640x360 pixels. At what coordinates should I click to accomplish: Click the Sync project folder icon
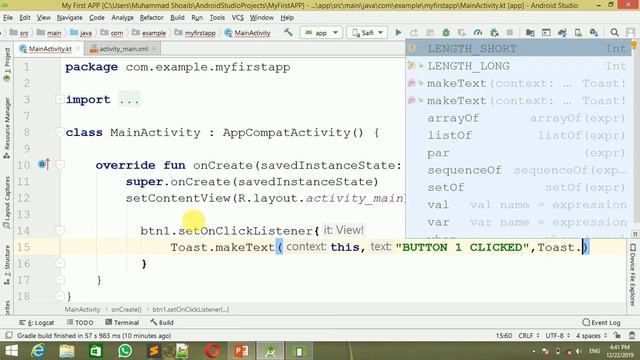pos(530,33)
